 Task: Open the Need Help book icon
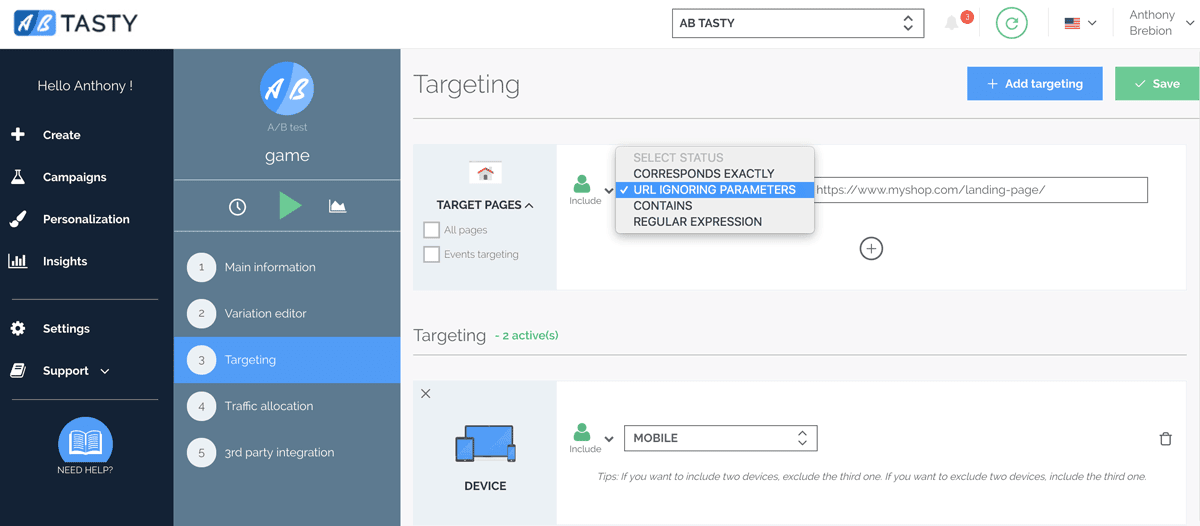coord(85,443)
